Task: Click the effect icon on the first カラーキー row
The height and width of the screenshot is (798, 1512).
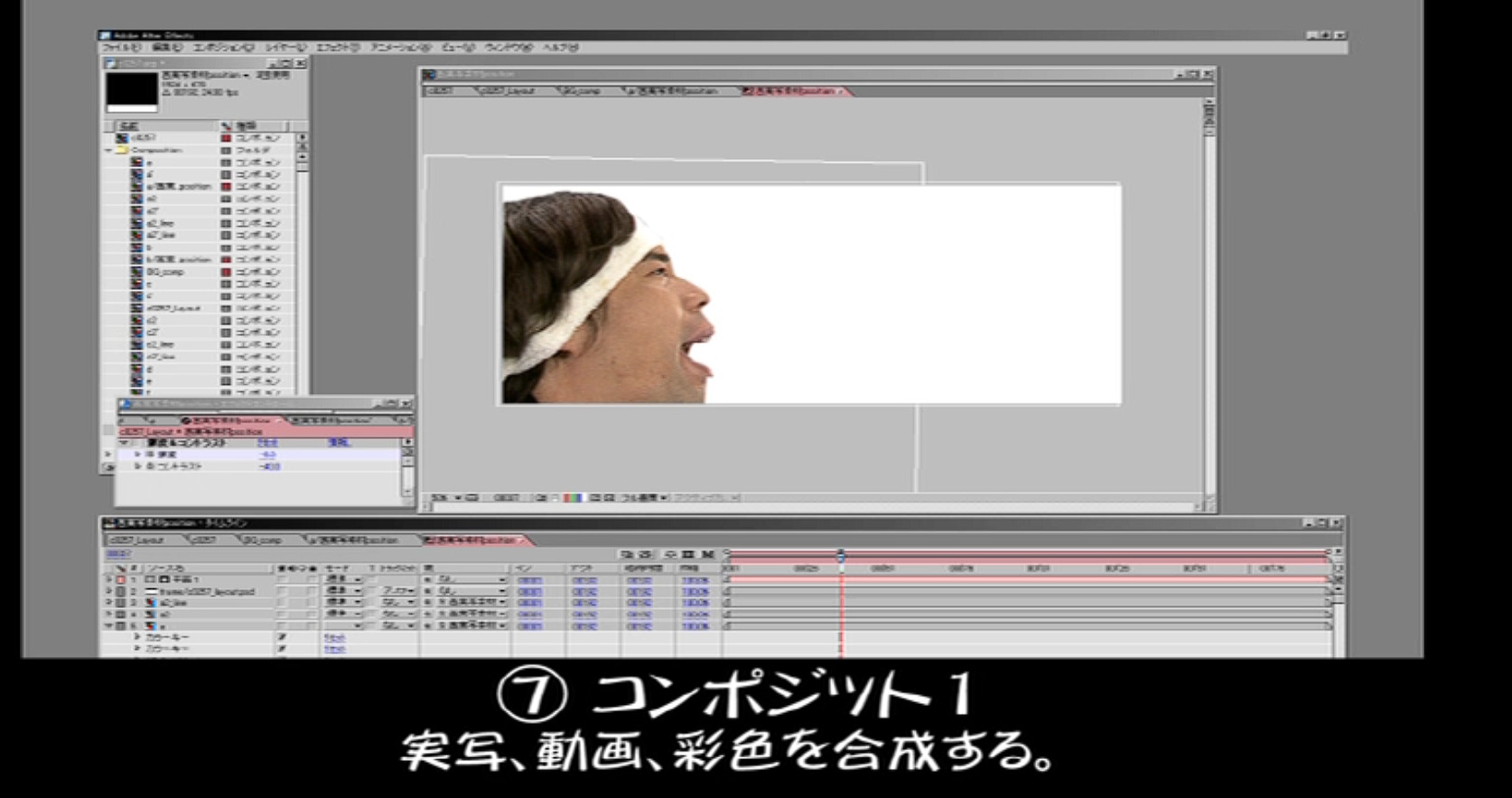Action: 282,637
